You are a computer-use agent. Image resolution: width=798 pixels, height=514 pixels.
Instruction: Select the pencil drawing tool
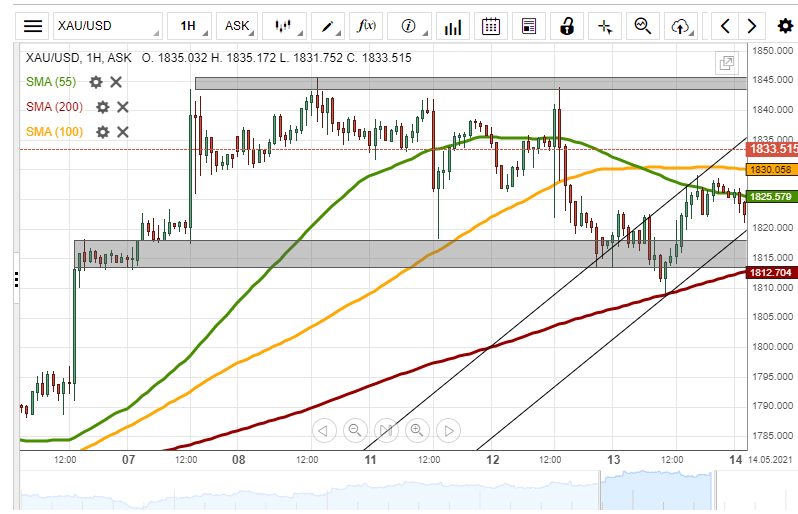pyautogui.click(x=326, y=26)
